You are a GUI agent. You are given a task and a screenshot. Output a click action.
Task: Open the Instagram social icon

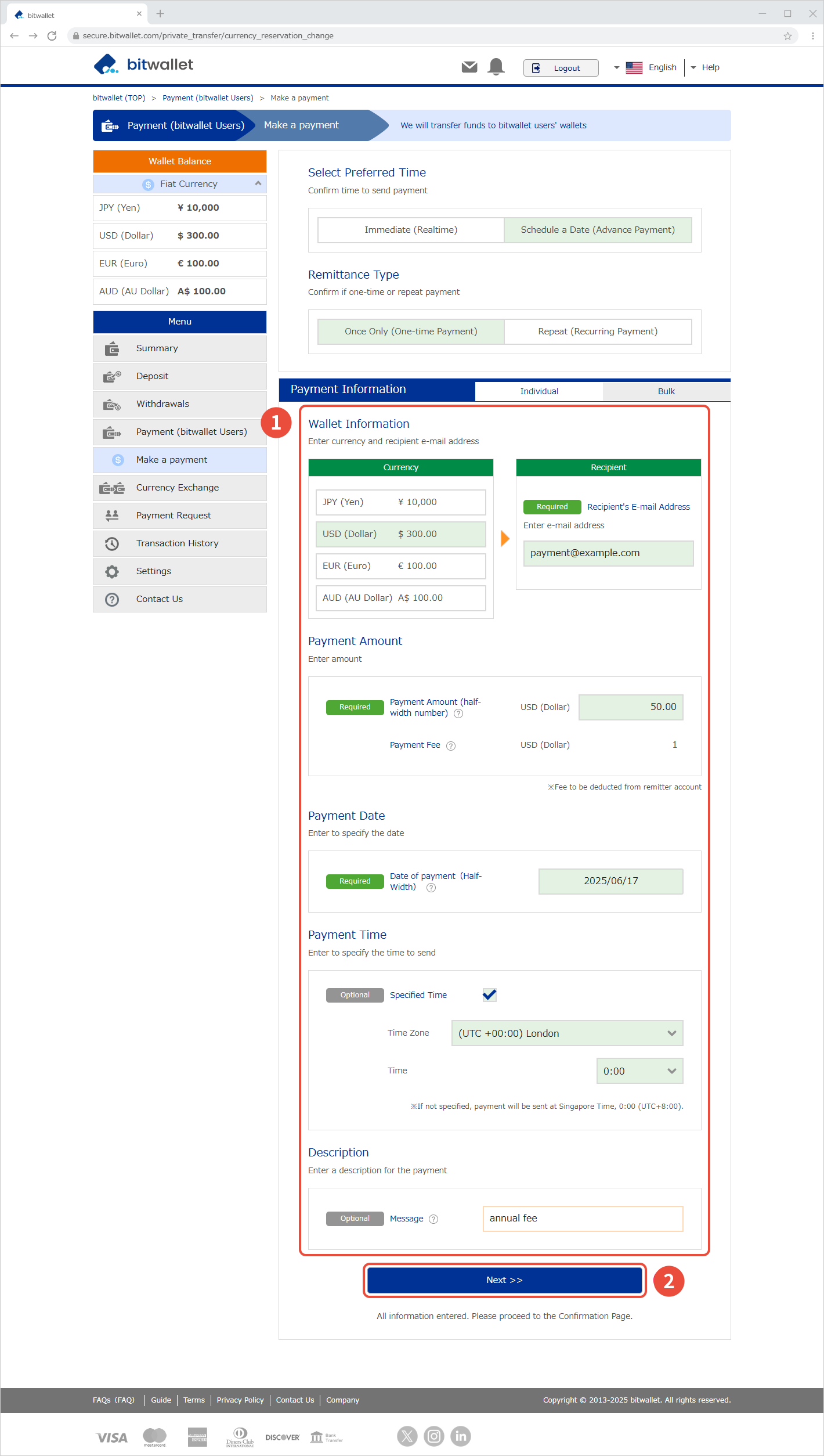(x=434, y=1436)
